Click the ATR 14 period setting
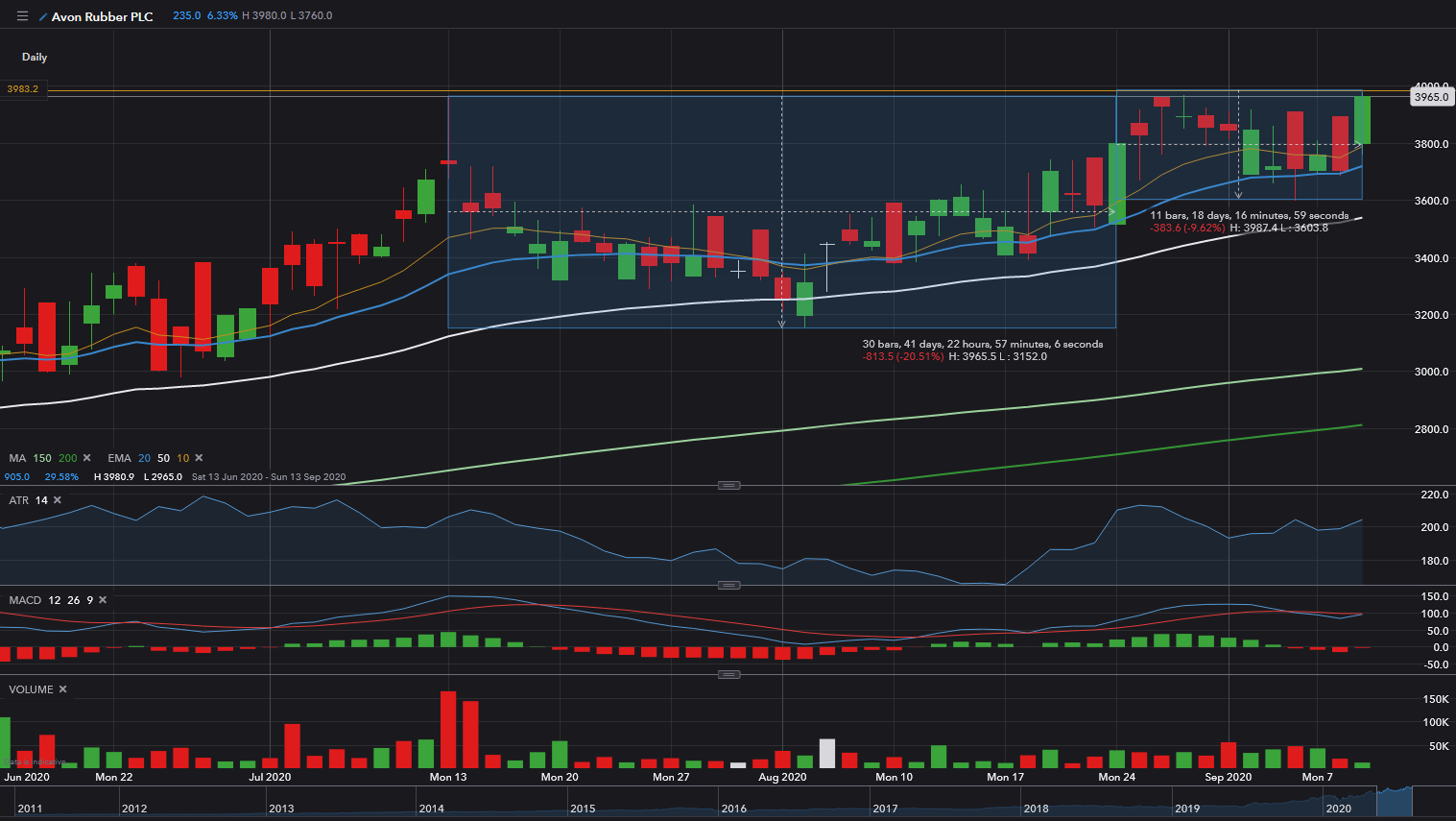 [41, 500]
